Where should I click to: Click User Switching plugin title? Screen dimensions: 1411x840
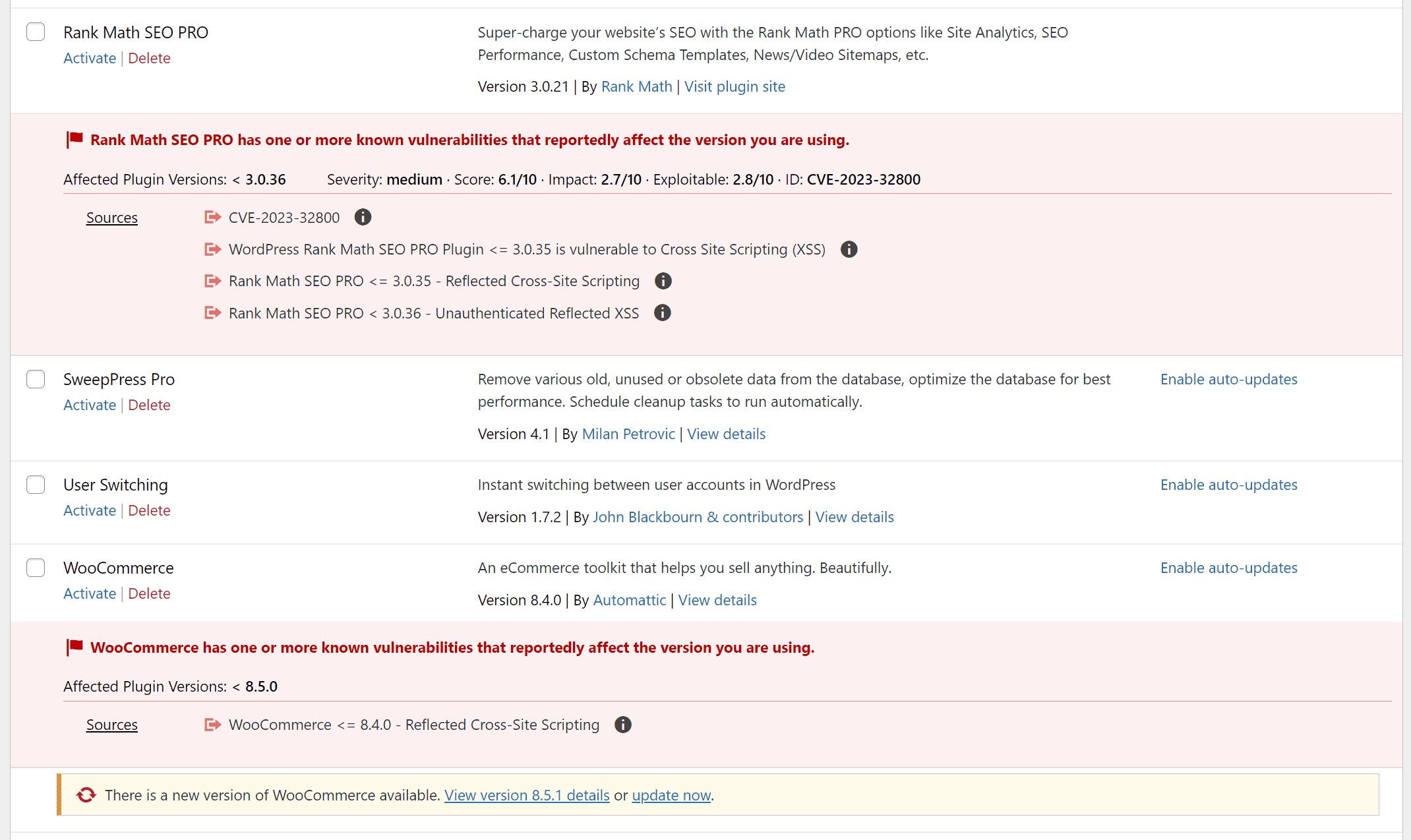115,485
